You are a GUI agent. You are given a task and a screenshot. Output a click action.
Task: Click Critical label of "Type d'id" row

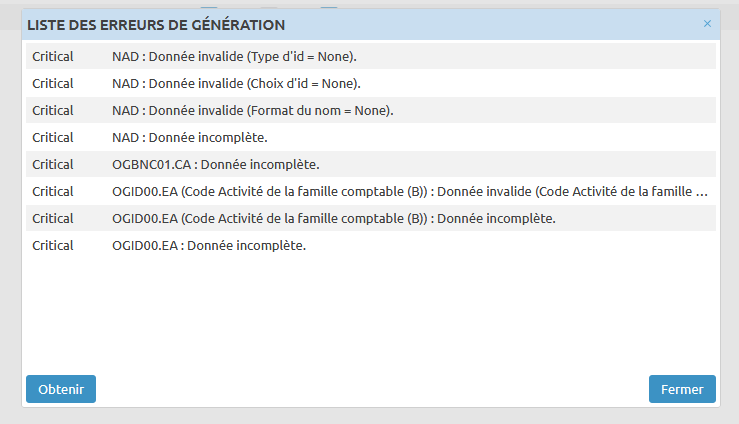(x=53, y=56)
